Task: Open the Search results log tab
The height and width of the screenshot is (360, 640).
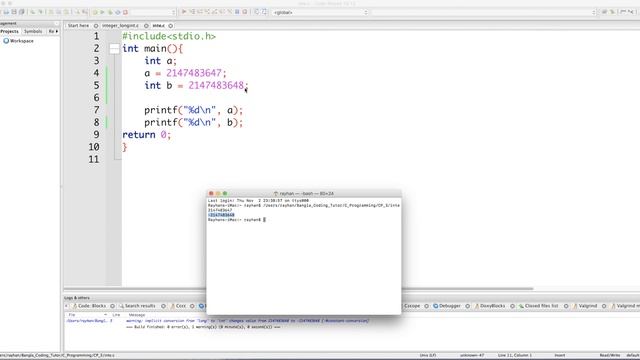Action: click(x=138, y=306)
